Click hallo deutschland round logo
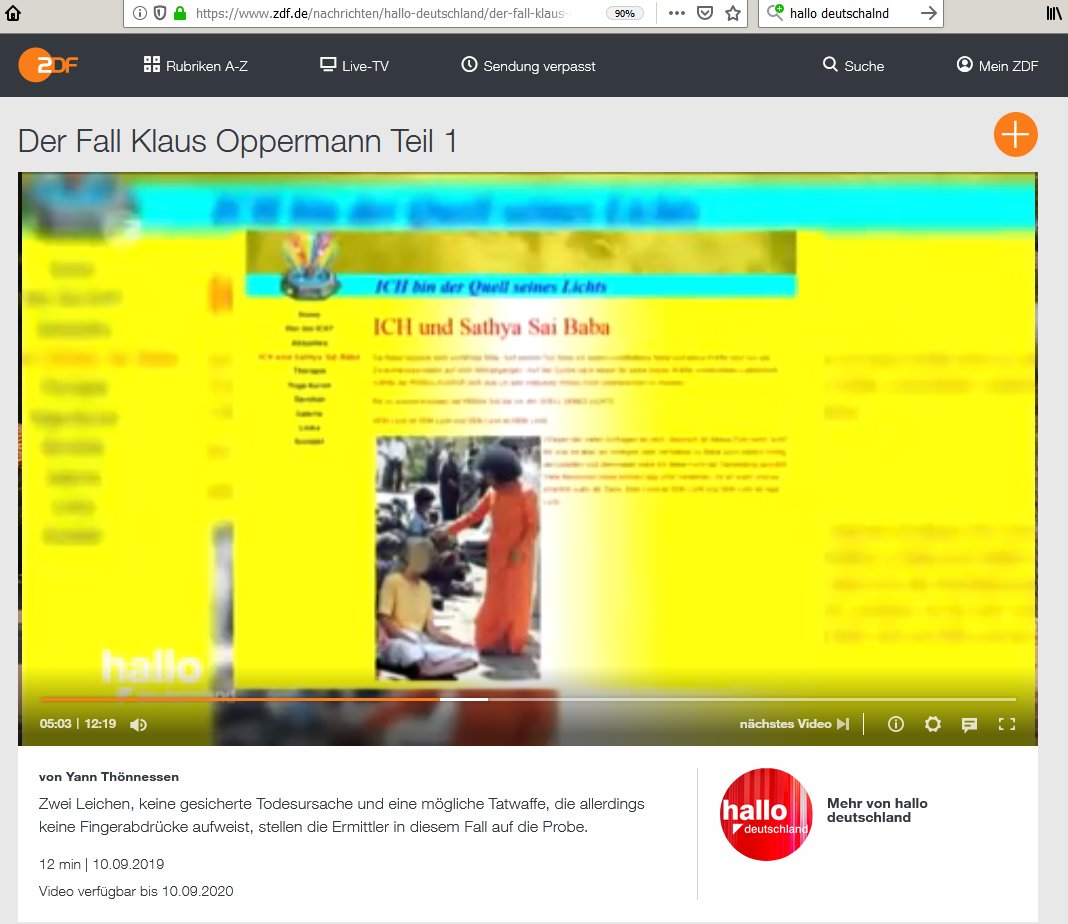This screenshot has height=924, width=1068. click(x=767, y=814)
